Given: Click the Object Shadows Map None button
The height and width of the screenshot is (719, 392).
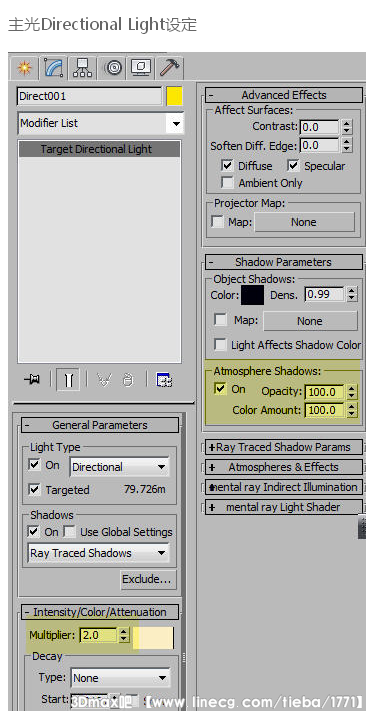Looking at the screenshot, I should click(x=310, y=321).
